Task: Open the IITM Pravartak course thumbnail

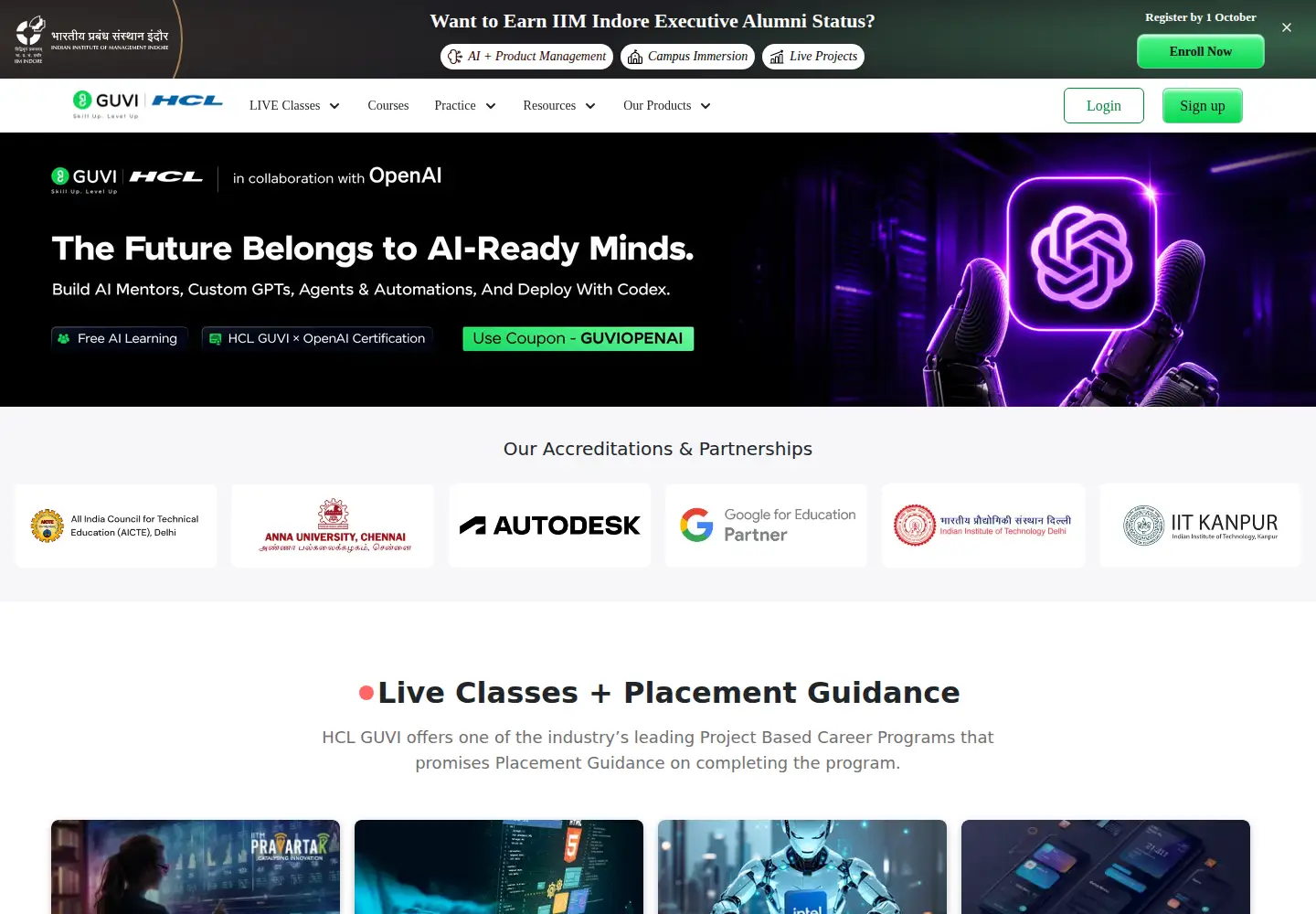Action: 196,866
